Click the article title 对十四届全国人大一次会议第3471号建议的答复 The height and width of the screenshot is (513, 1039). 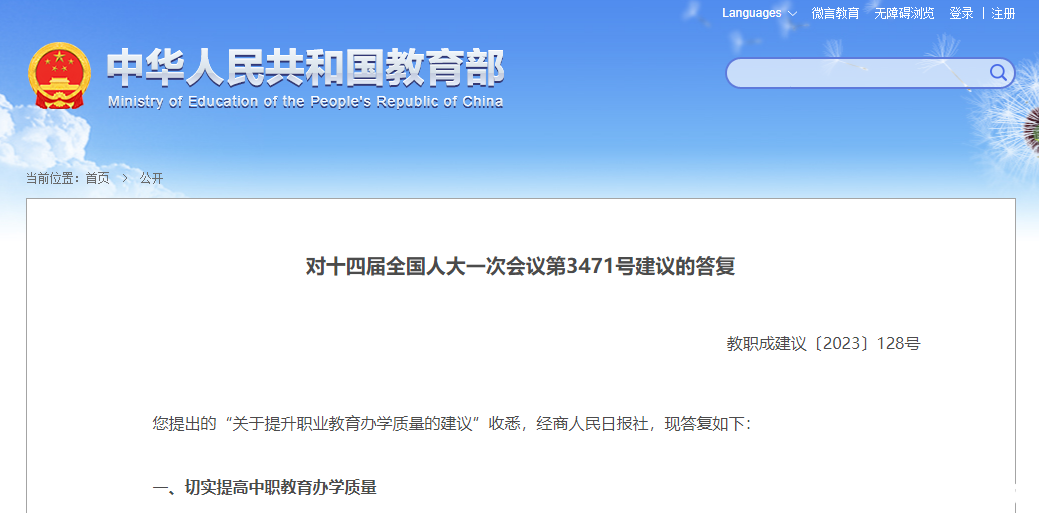(520, 266)
